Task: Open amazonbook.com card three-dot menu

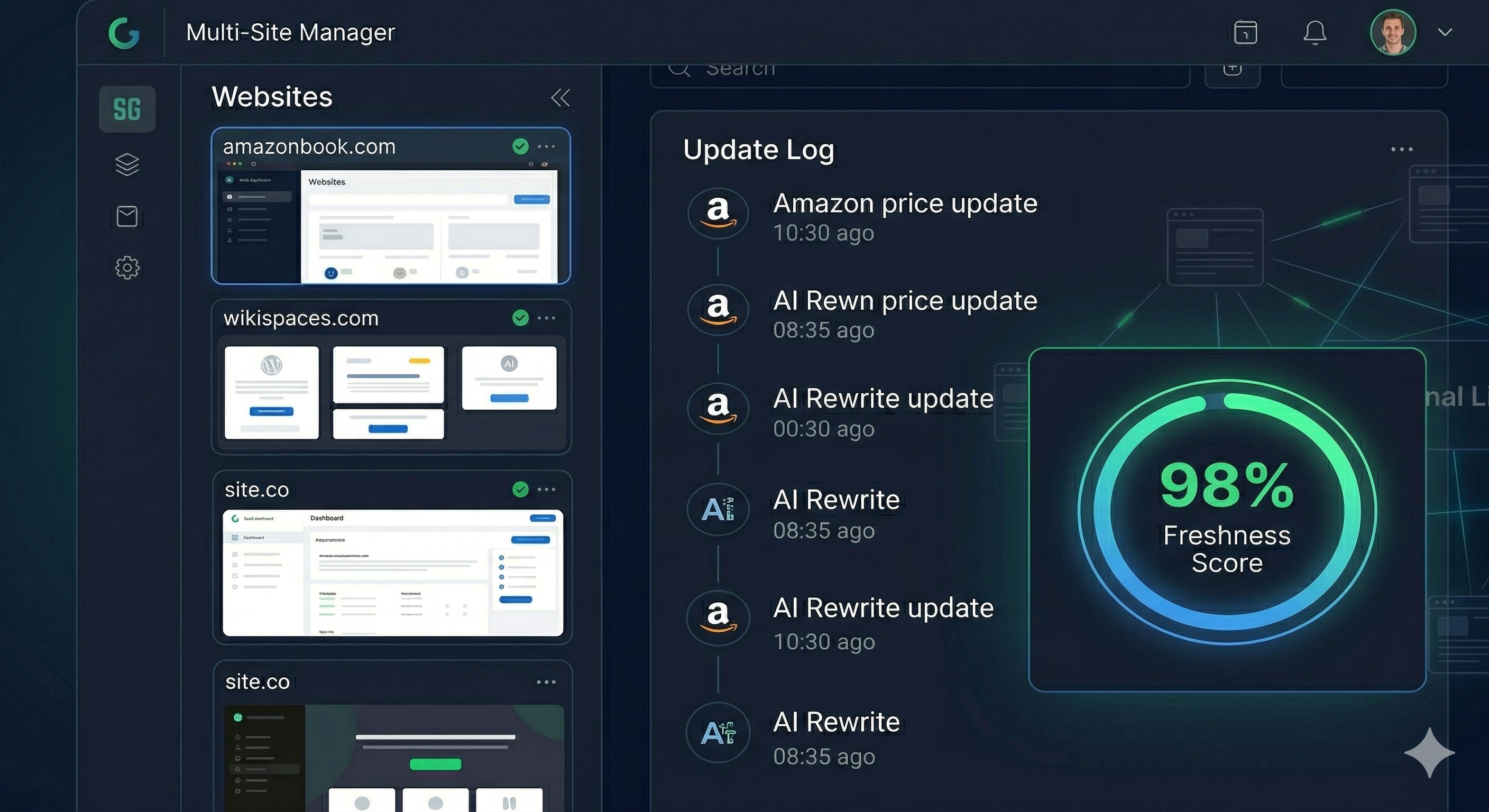Action: (546, 147)
